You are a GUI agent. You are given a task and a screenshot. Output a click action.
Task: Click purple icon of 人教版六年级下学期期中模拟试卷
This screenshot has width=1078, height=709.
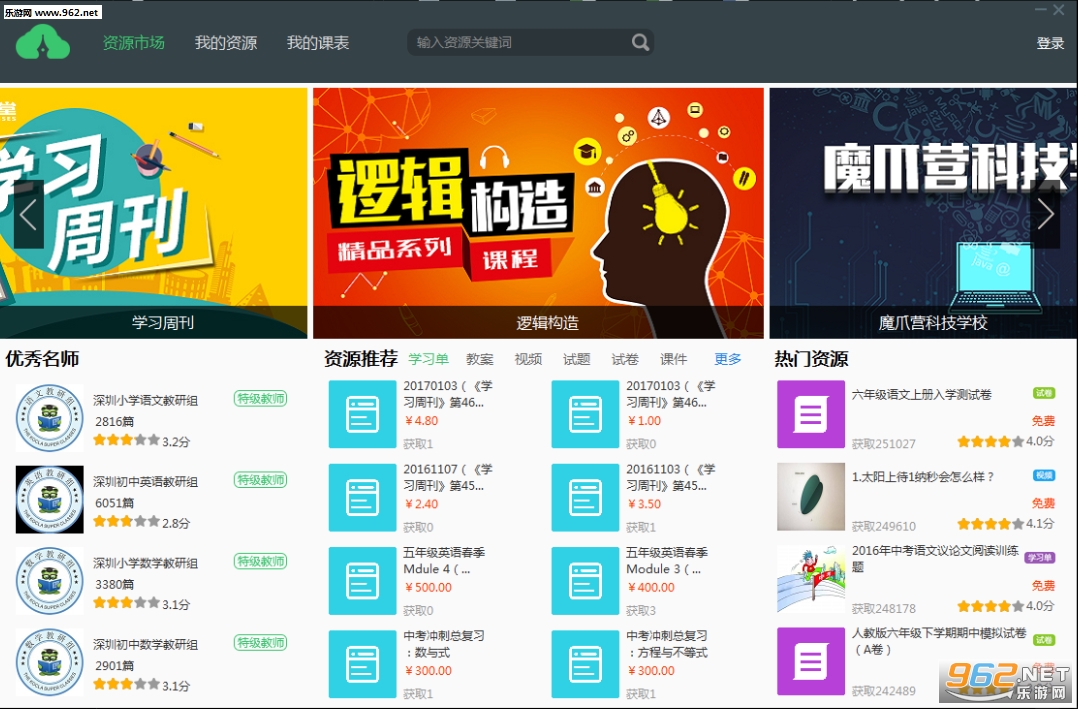[x=811, y=661]
